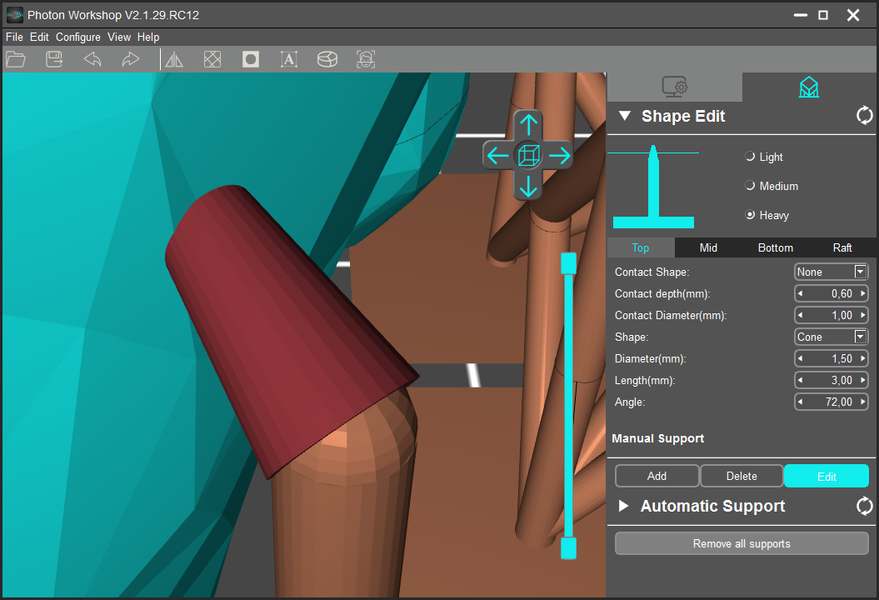Image resolution: width=879 pixels, height=600 pixels.
Task: Switch to the support editing panel icon
Action: tap(809, 87)
